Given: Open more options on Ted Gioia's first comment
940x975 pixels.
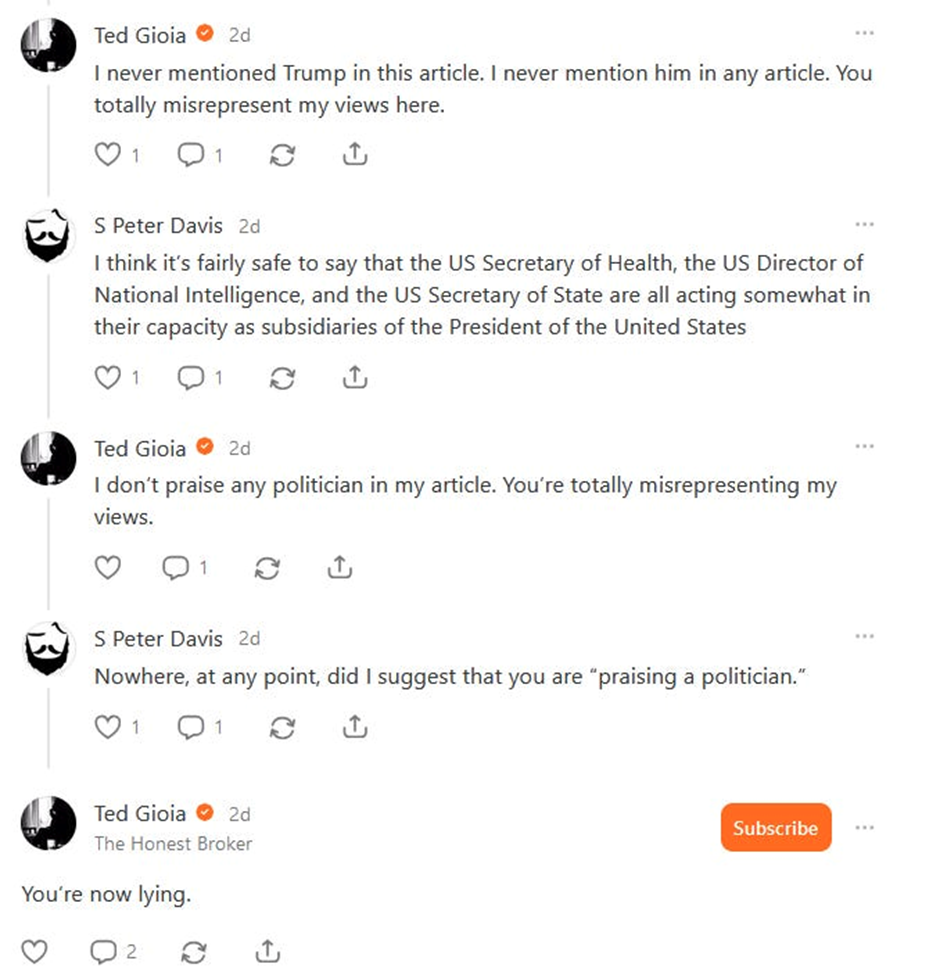Looking at the screenshot, I should click(x=865, y=33).
